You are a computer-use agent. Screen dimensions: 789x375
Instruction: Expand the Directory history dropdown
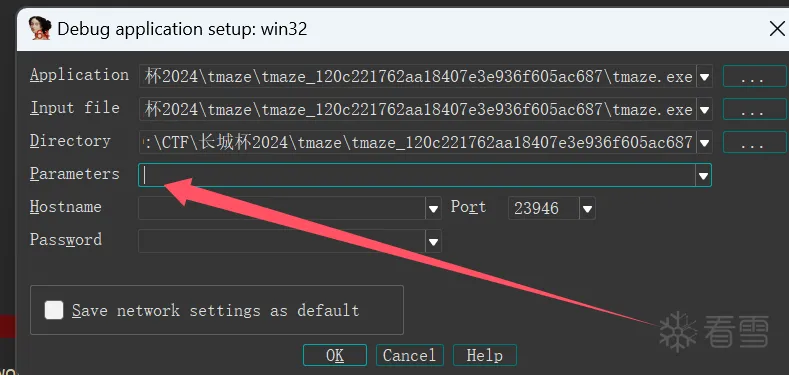click(704, 142)
